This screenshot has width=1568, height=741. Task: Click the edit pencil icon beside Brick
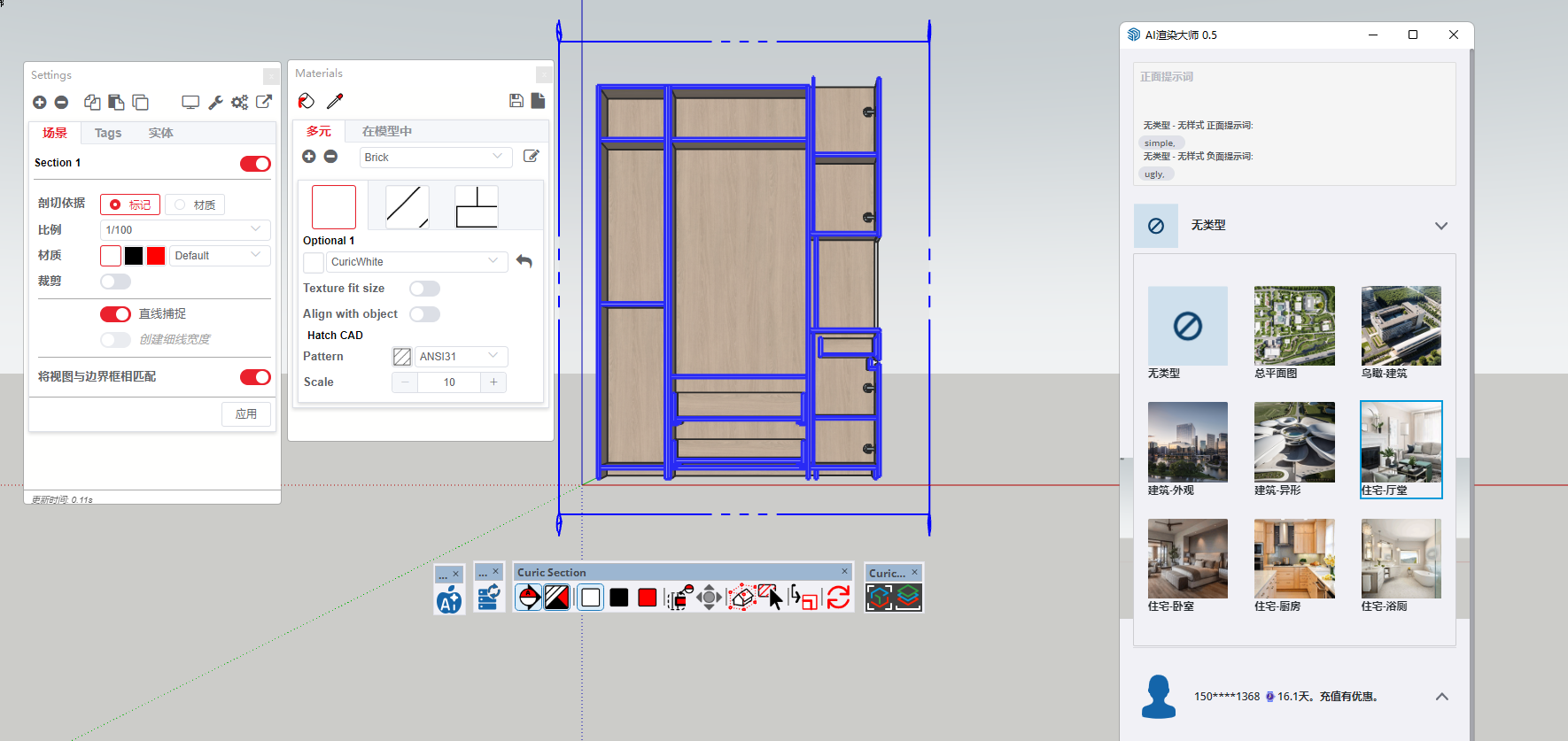[x=532, y=157]
